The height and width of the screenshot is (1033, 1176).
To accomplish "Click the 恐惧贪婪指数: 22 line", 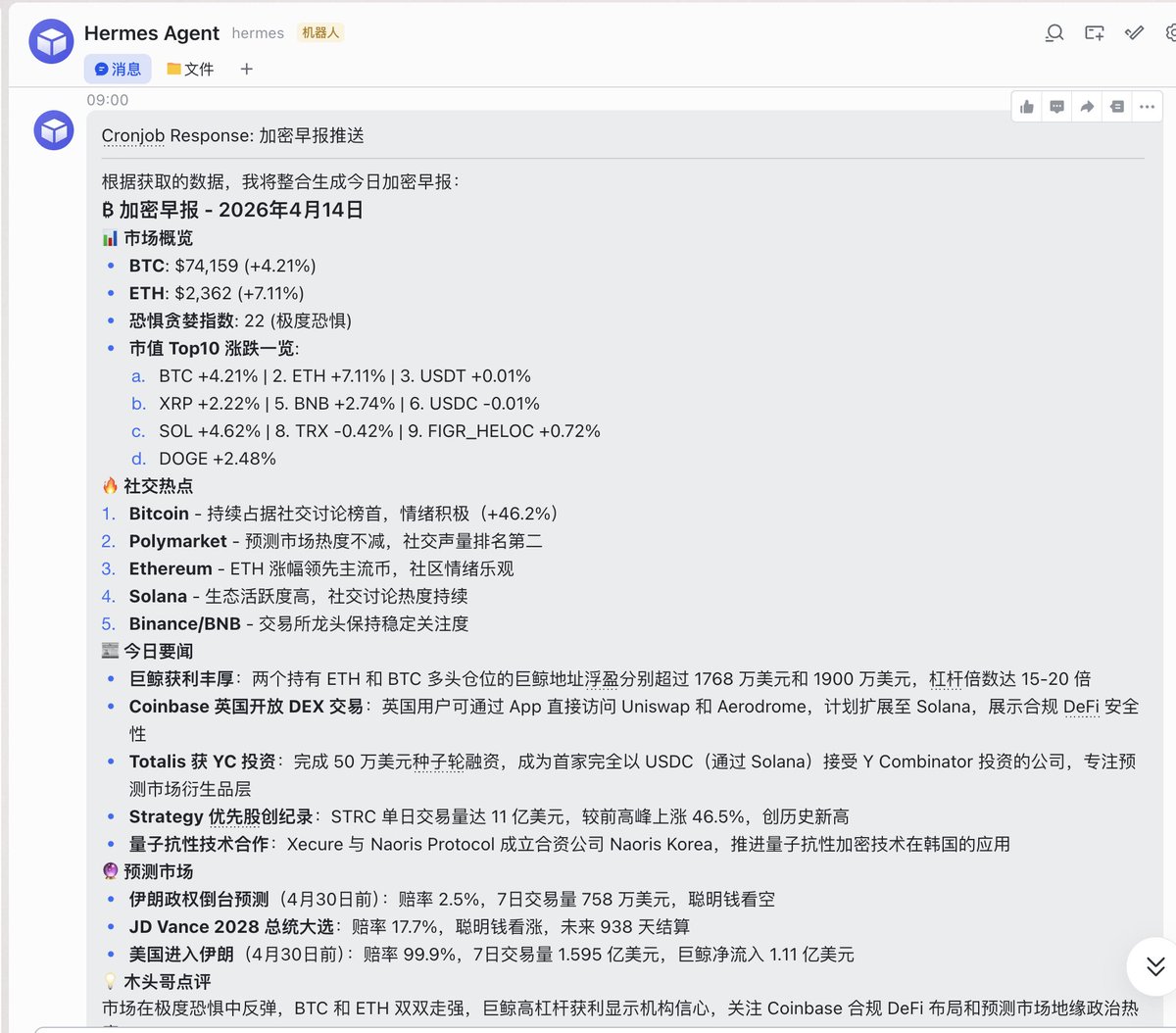I will 240,320.
